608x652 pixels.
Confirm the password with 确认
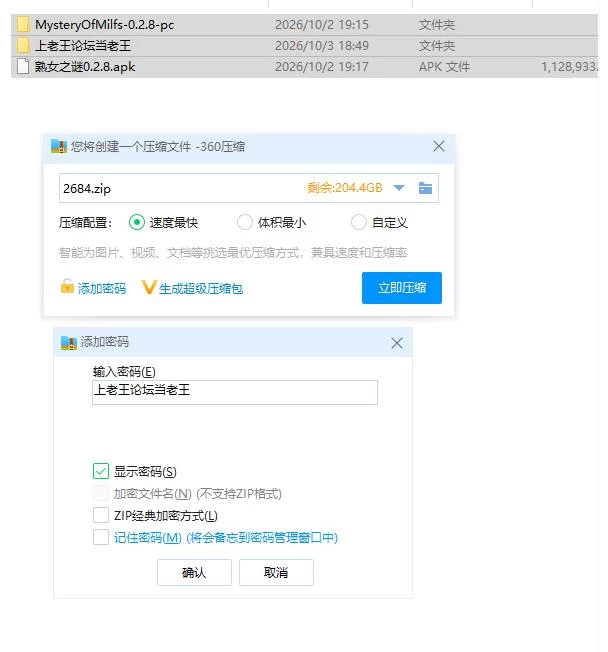[194, 572]
